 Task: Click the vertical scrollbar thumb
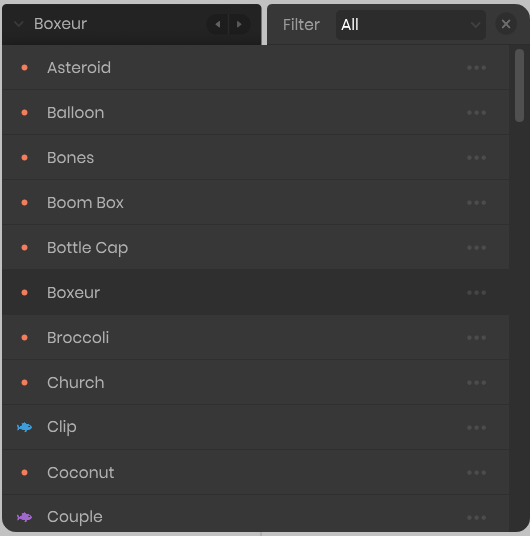coord(519,85)
